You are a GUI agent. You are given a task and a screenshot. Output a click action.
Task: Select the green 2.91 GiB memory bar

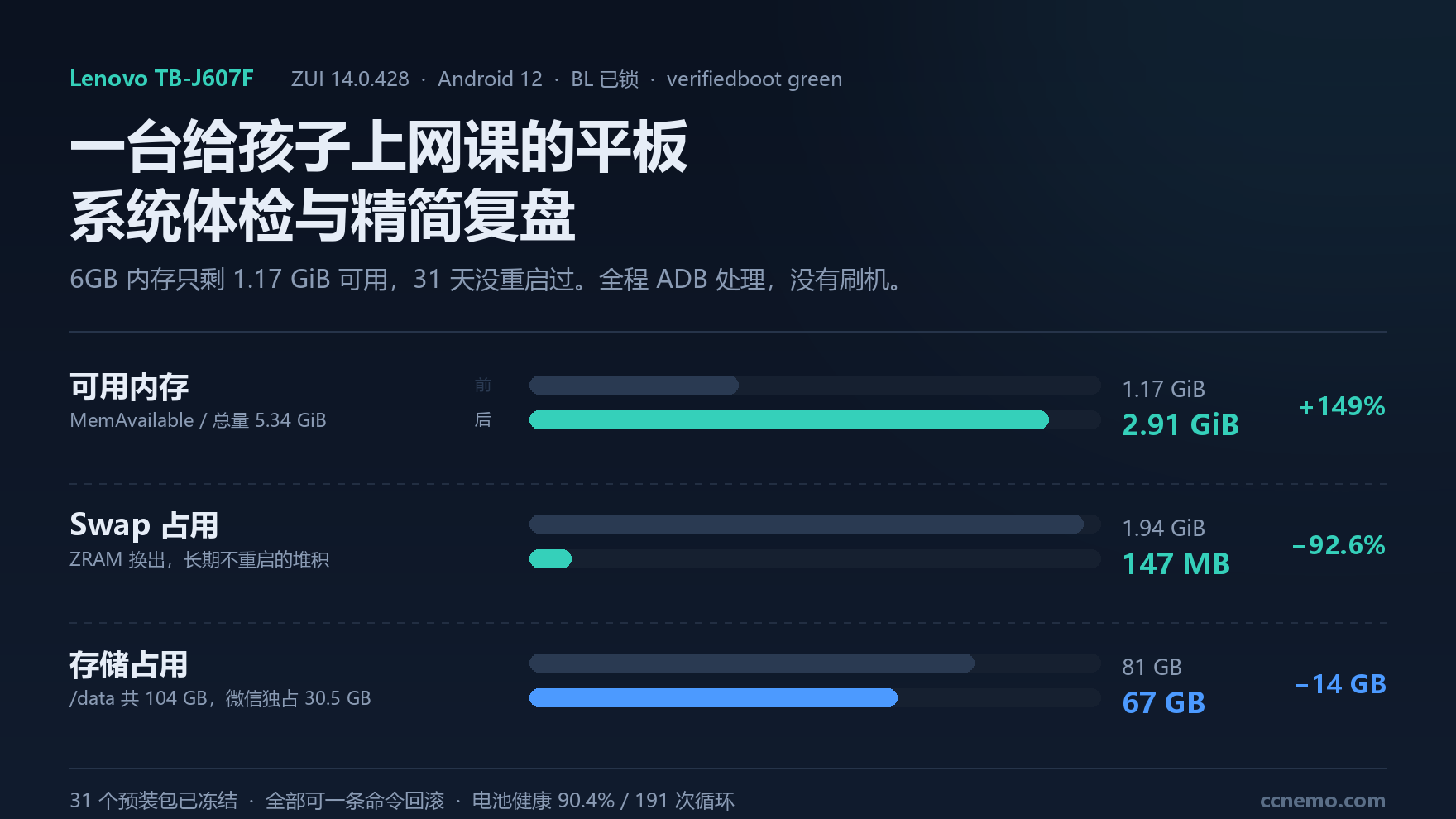pyautogui.click(x=789, y=420)
